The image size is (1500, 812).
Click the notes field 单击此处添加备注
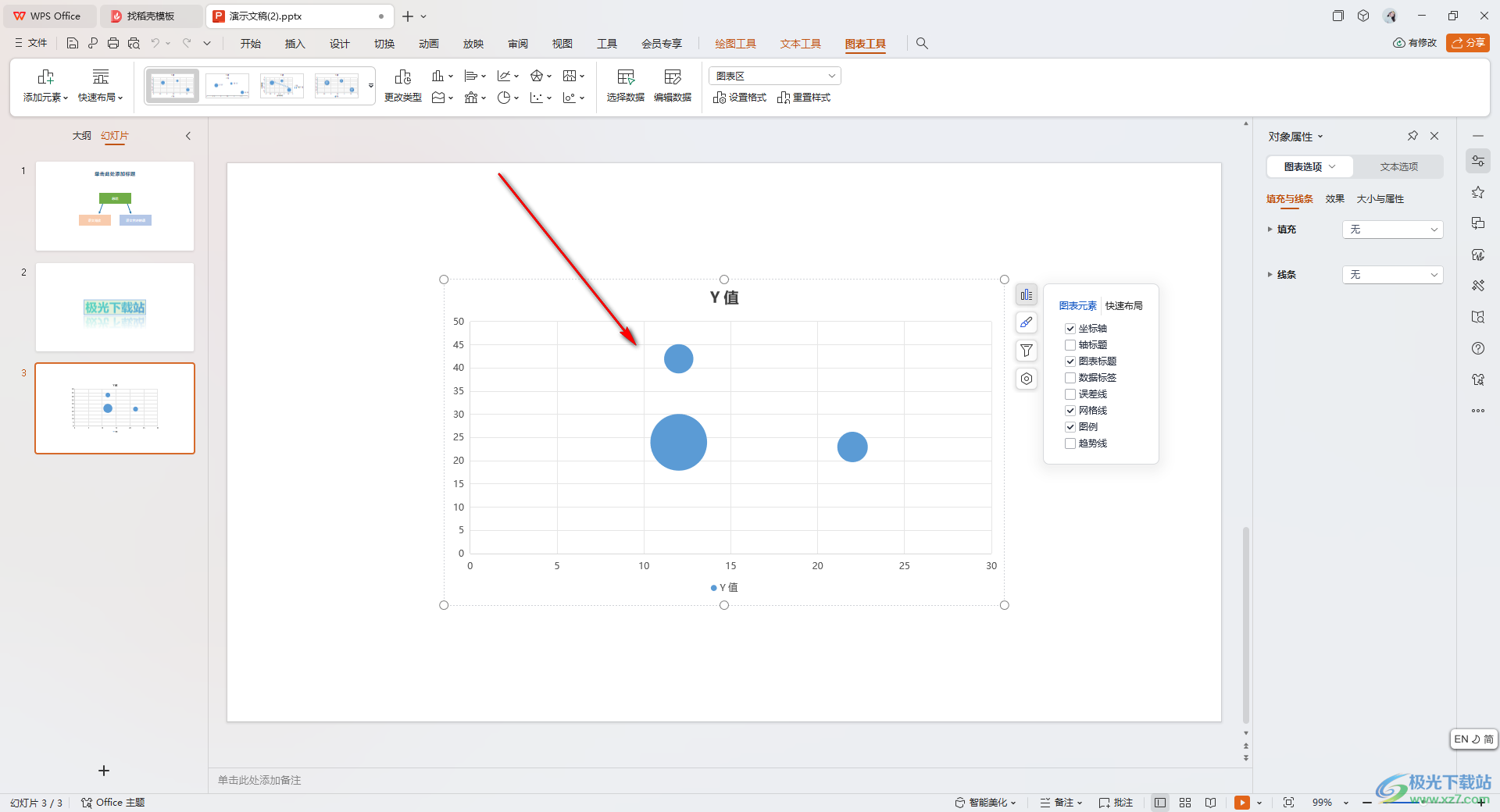tap(259, 780)
